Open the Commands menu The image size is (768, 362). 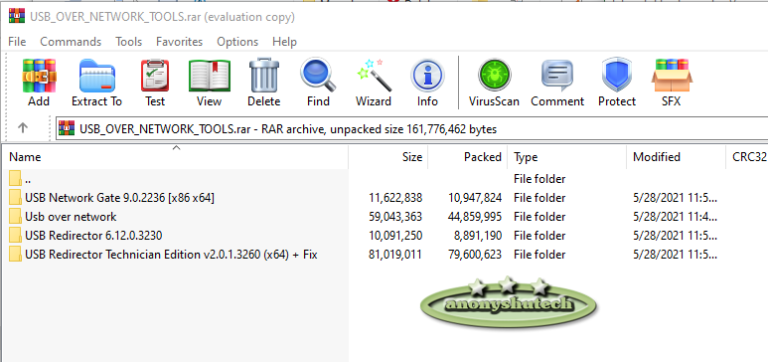tap(71, 42)
